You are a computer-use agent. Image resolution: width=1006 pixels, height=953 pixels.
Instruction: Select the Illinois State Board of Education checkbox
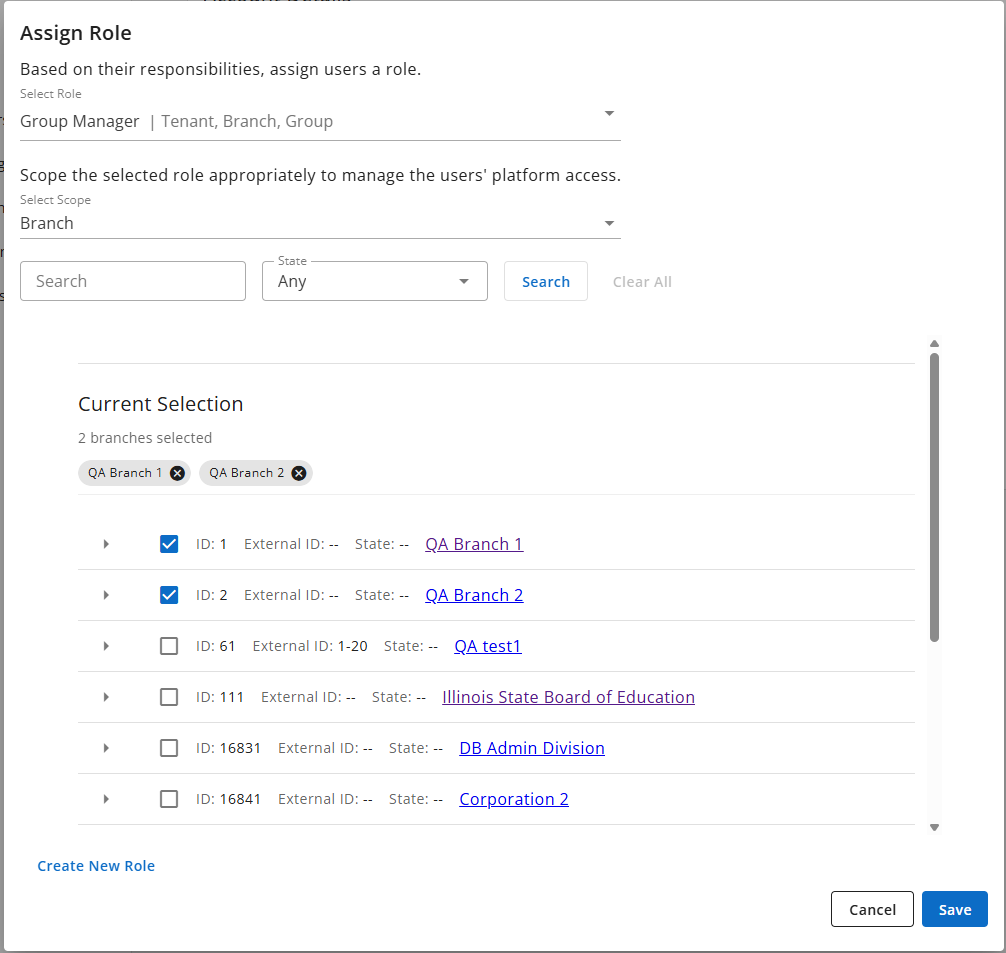(x=169, y=697)
